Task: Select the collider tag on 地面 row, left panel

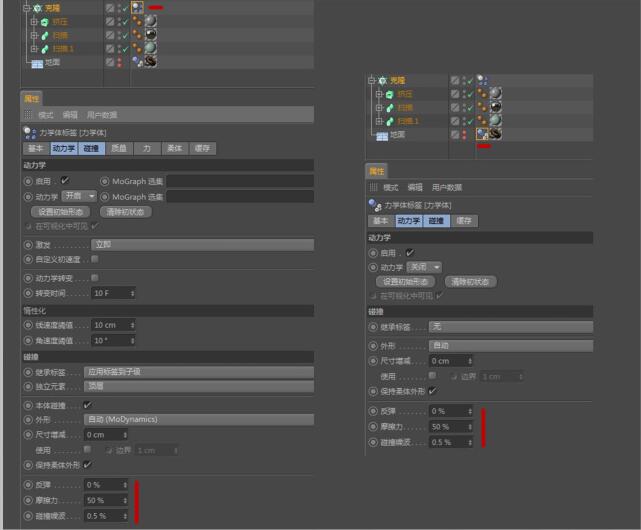Action: [x=137, y=62]
